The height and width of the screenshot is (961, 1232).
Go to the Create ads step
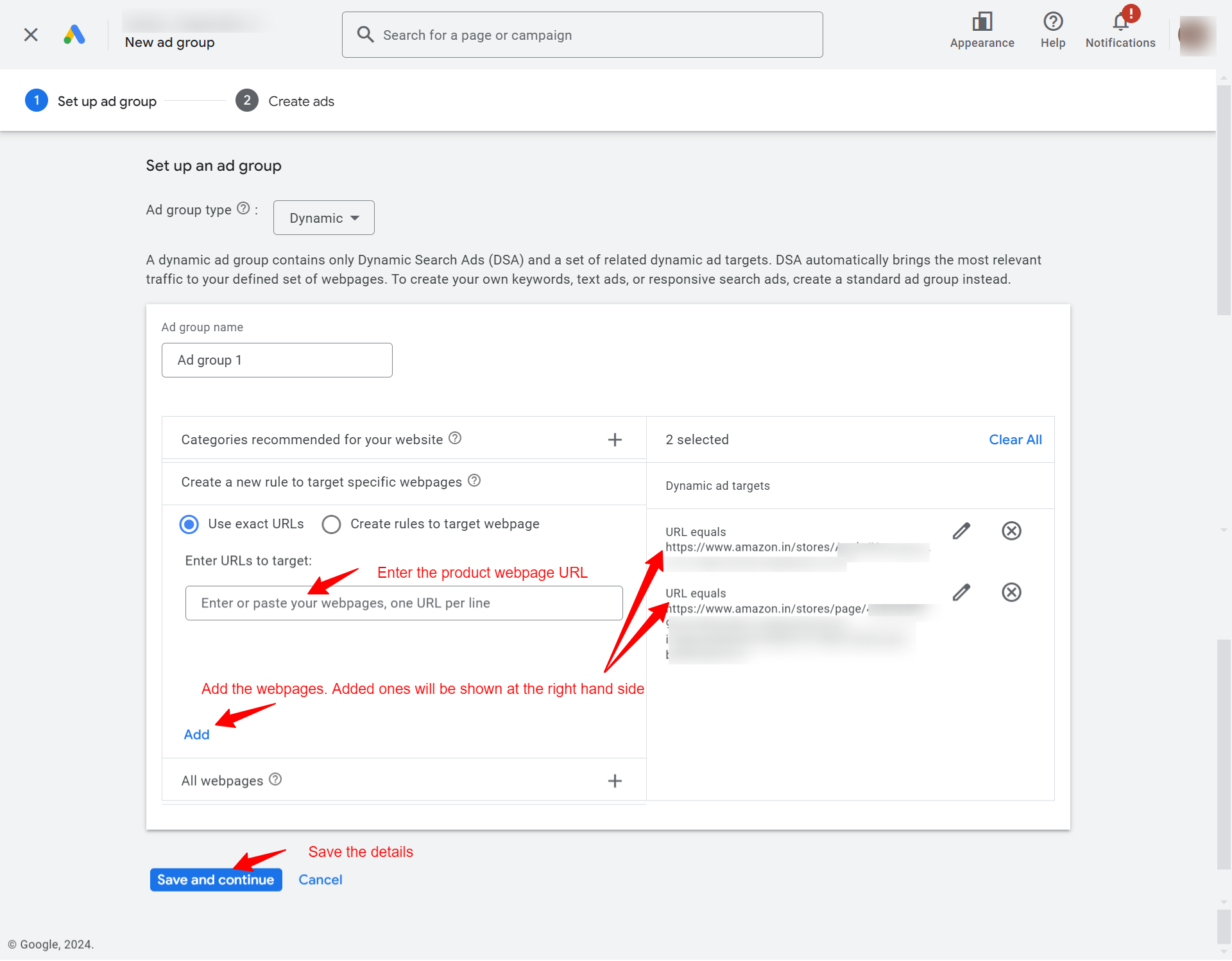click(285, 101)
